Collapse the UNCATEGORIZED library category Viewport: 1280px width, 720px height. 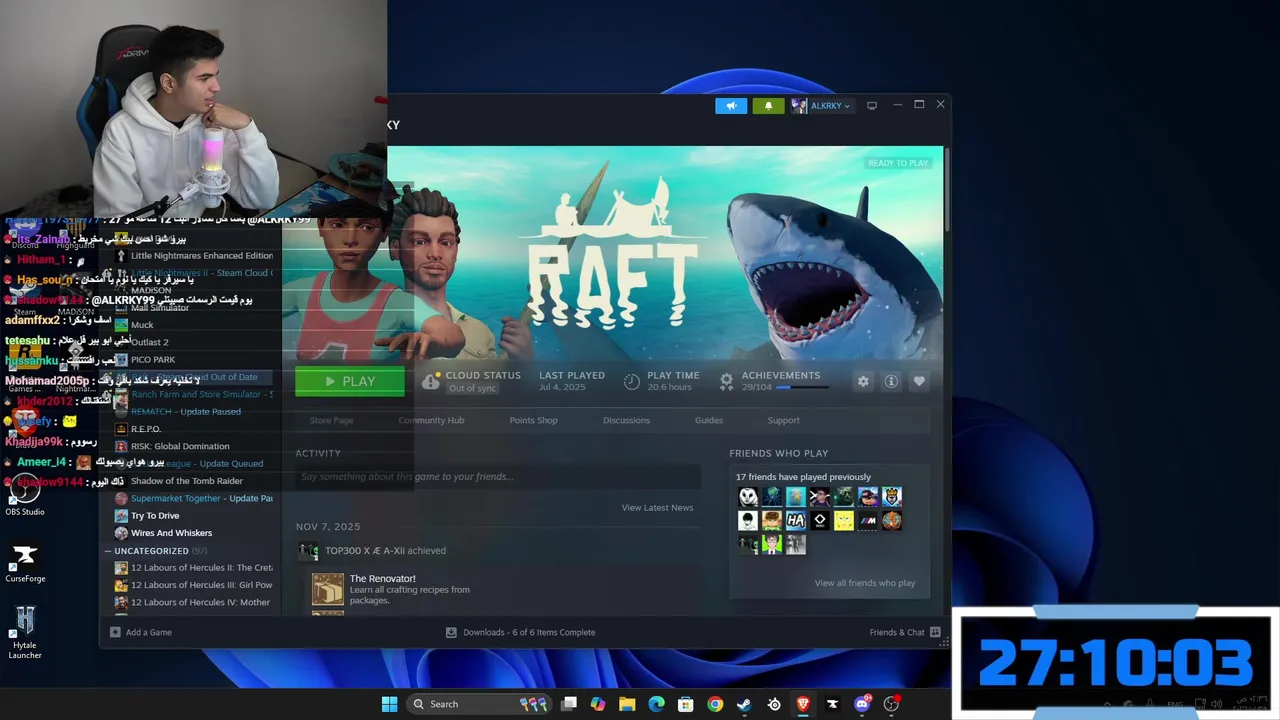[x=108, y=551]
